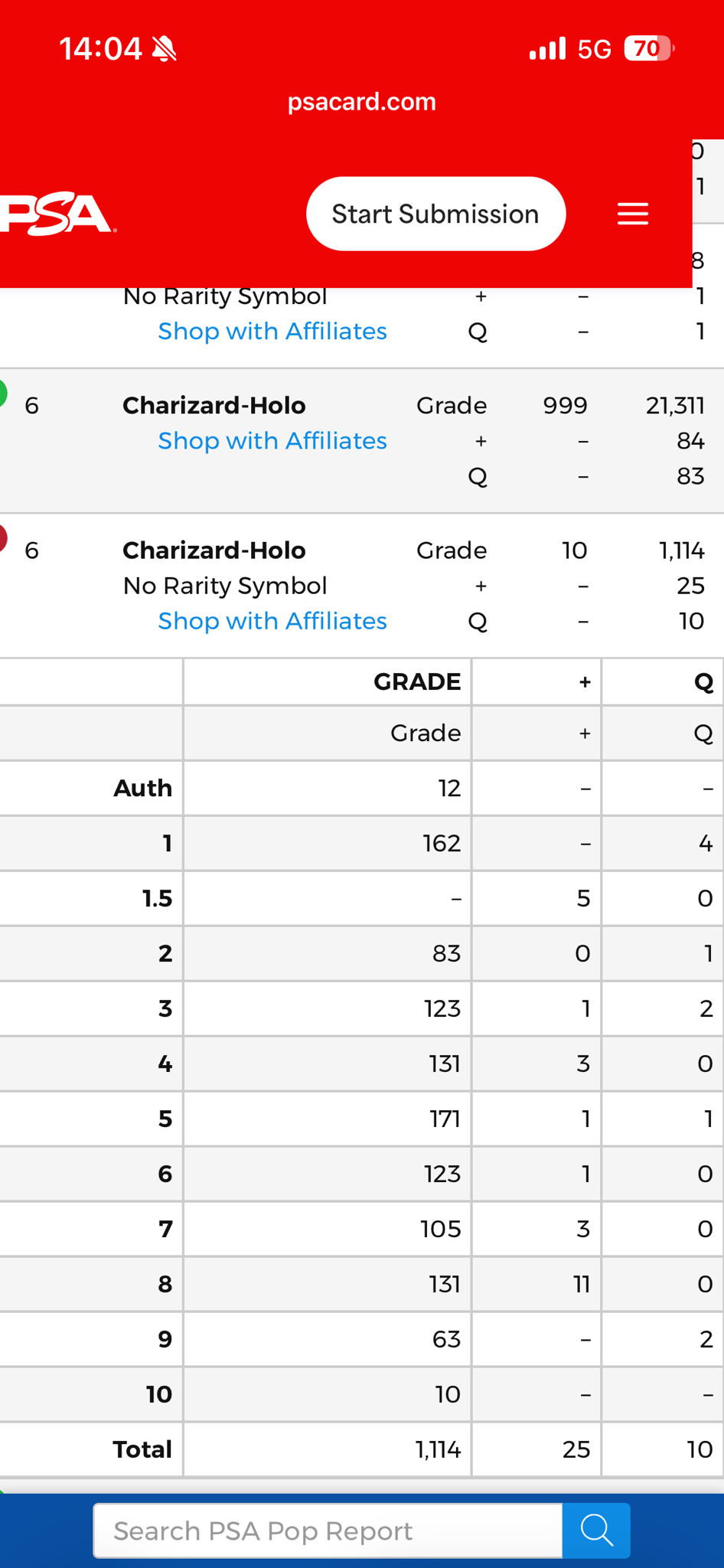Select the GRADE column header
724x1568 pixels.
coord(416,681)
